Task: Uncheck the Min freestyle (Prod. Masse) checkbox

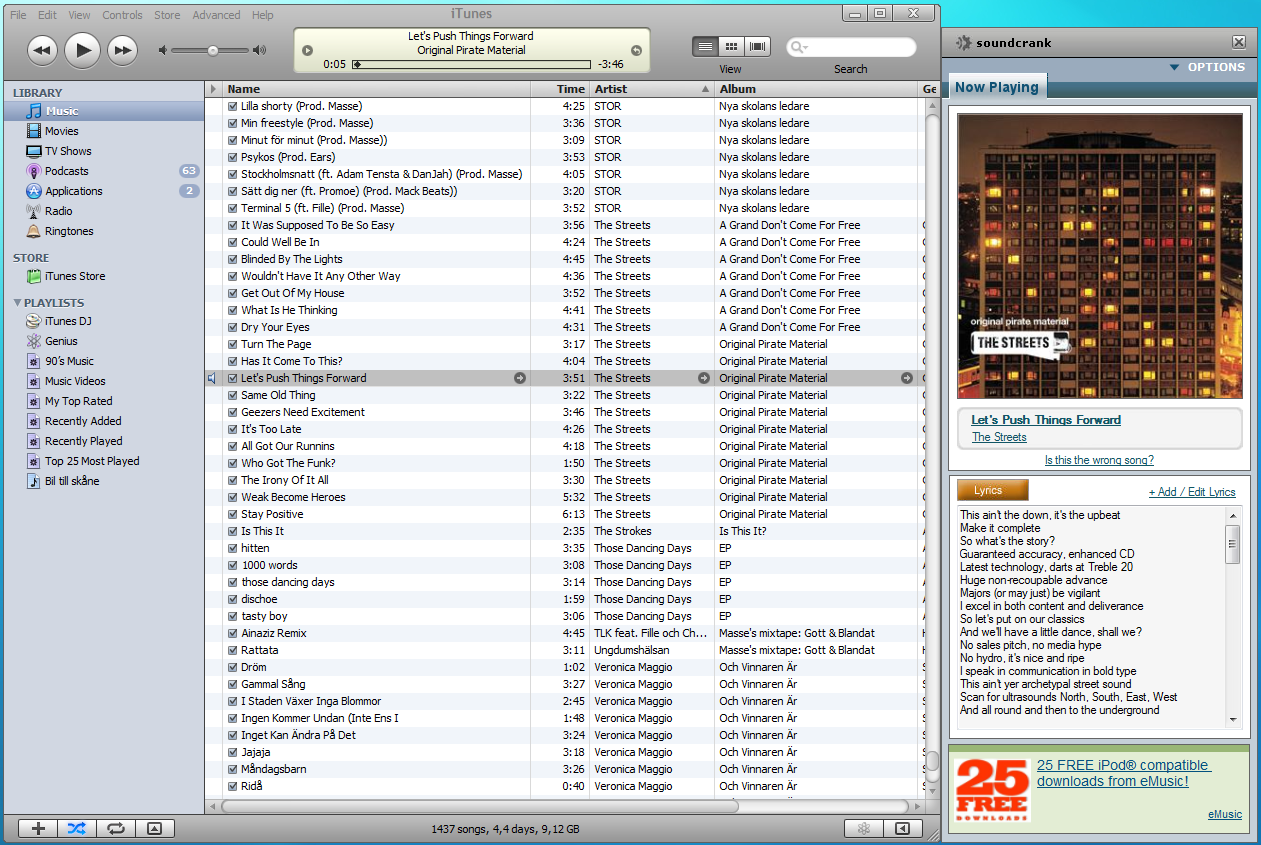Action: 233,123
